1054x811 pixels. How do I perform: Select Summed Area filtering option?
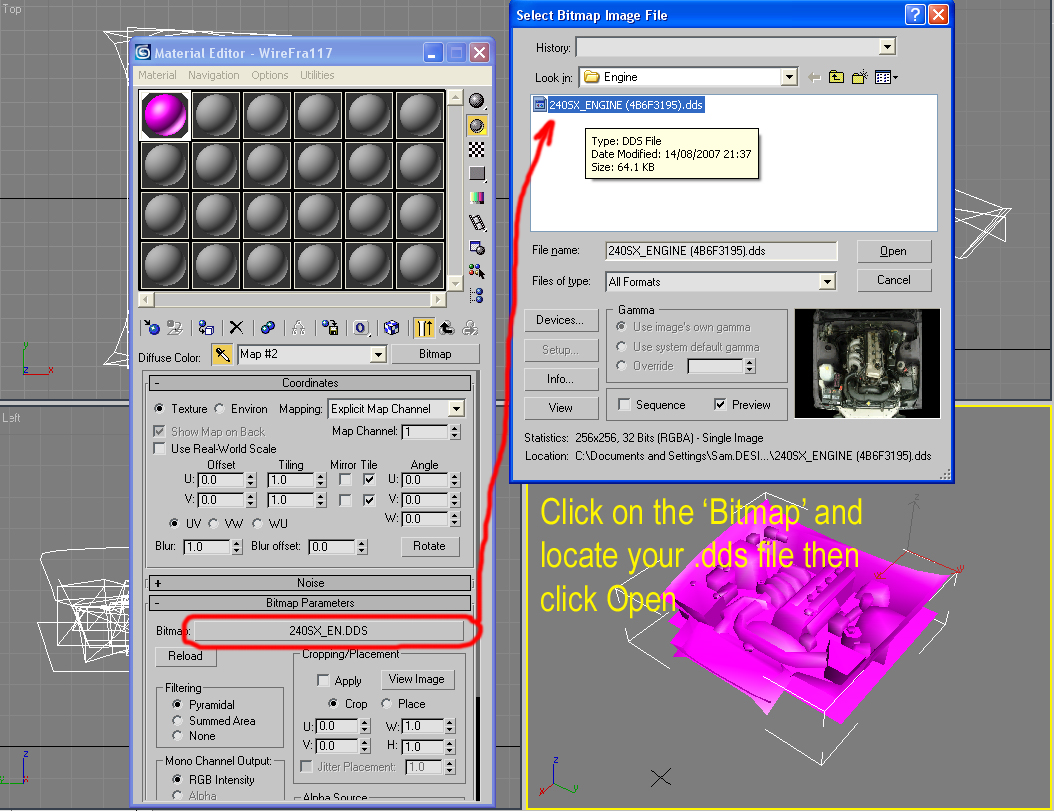coord(177,720)
